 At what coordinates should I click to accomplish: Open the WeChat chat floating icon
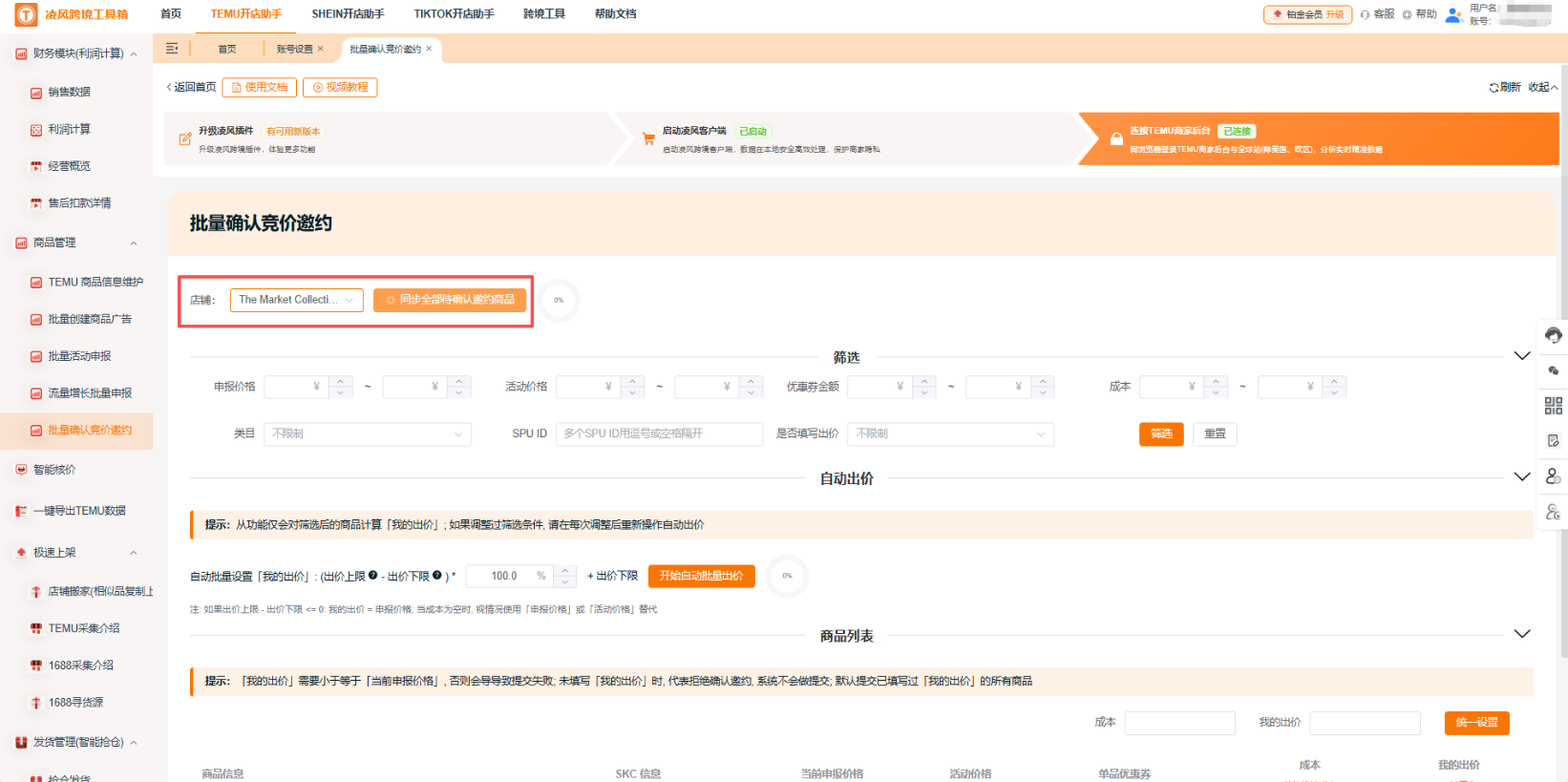[1554, 370]
